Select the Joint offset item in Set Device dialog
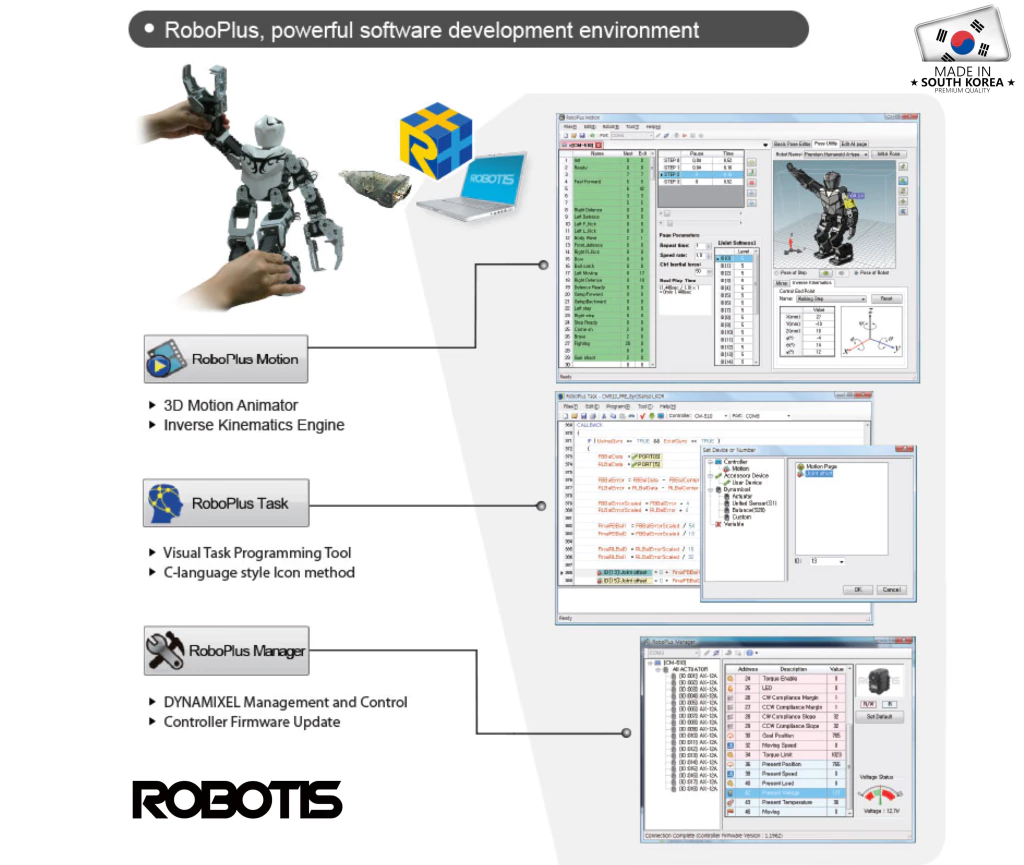The height and width of the screenshot is (865, 1024). (820, 475)
